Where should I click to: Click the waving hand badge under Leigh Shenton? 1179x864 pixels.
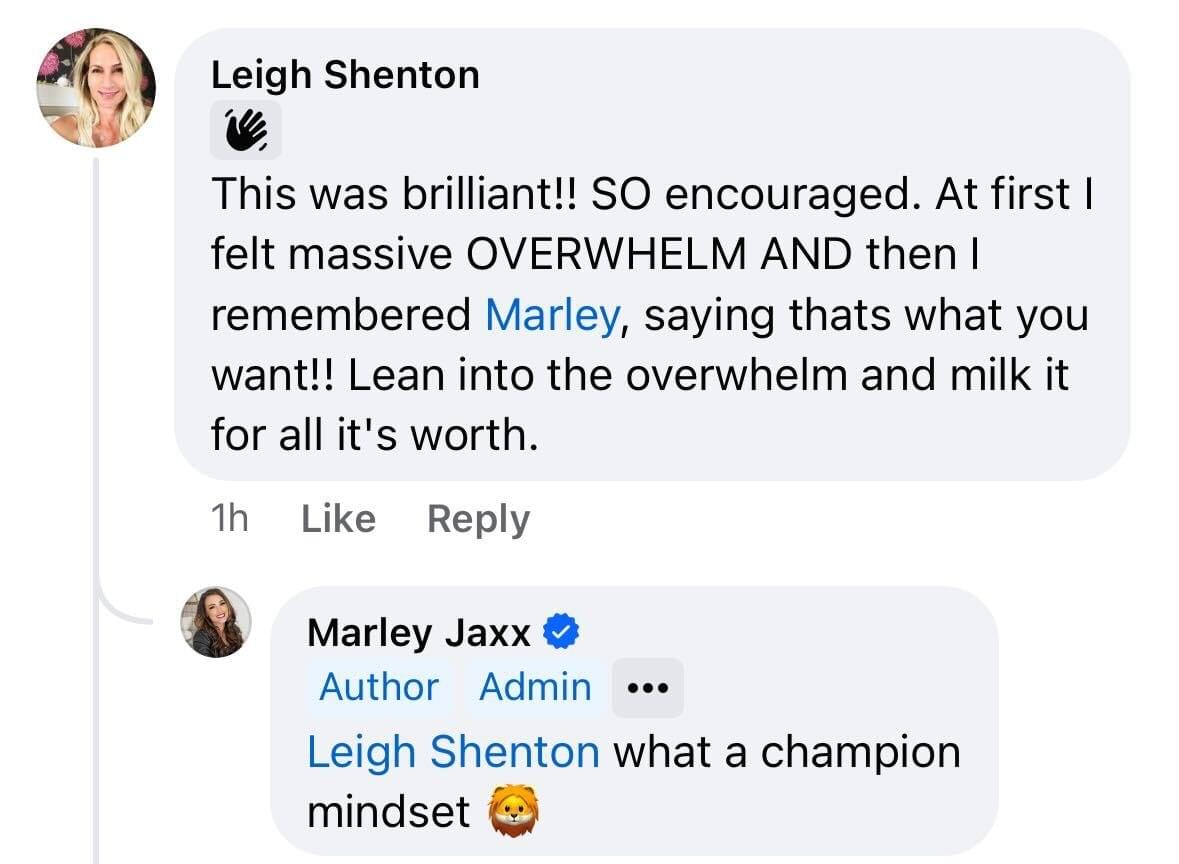245,131
